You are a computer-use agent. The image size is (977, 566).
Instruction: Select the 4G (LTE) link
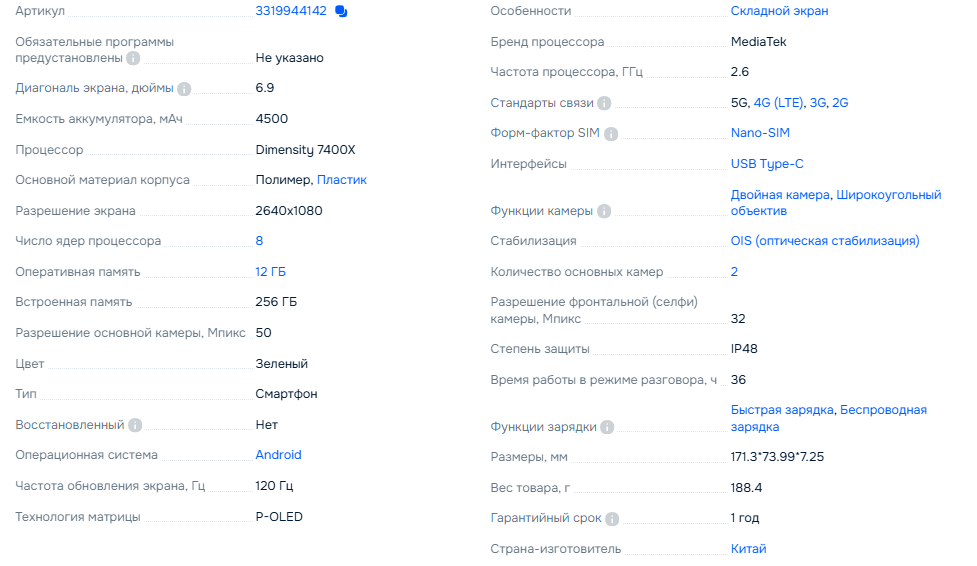(x=778, y=103)
